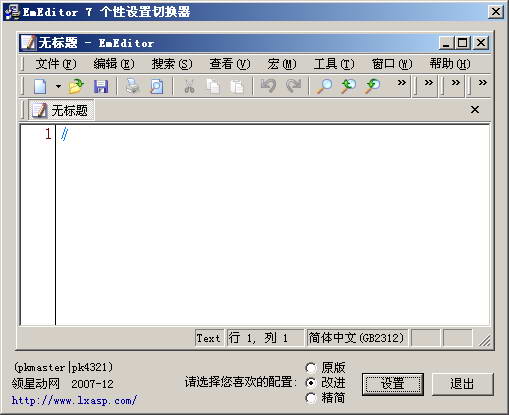Close the 个性设置切换器 dialog window
This screenshot has width=509, height=415.
(495, 12)
